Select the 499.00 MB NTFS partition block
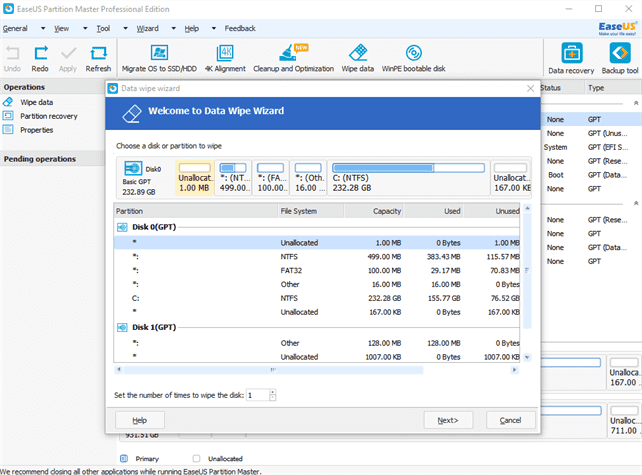The height and width of the screenshot is (475, 642). (x=233, y=178)
